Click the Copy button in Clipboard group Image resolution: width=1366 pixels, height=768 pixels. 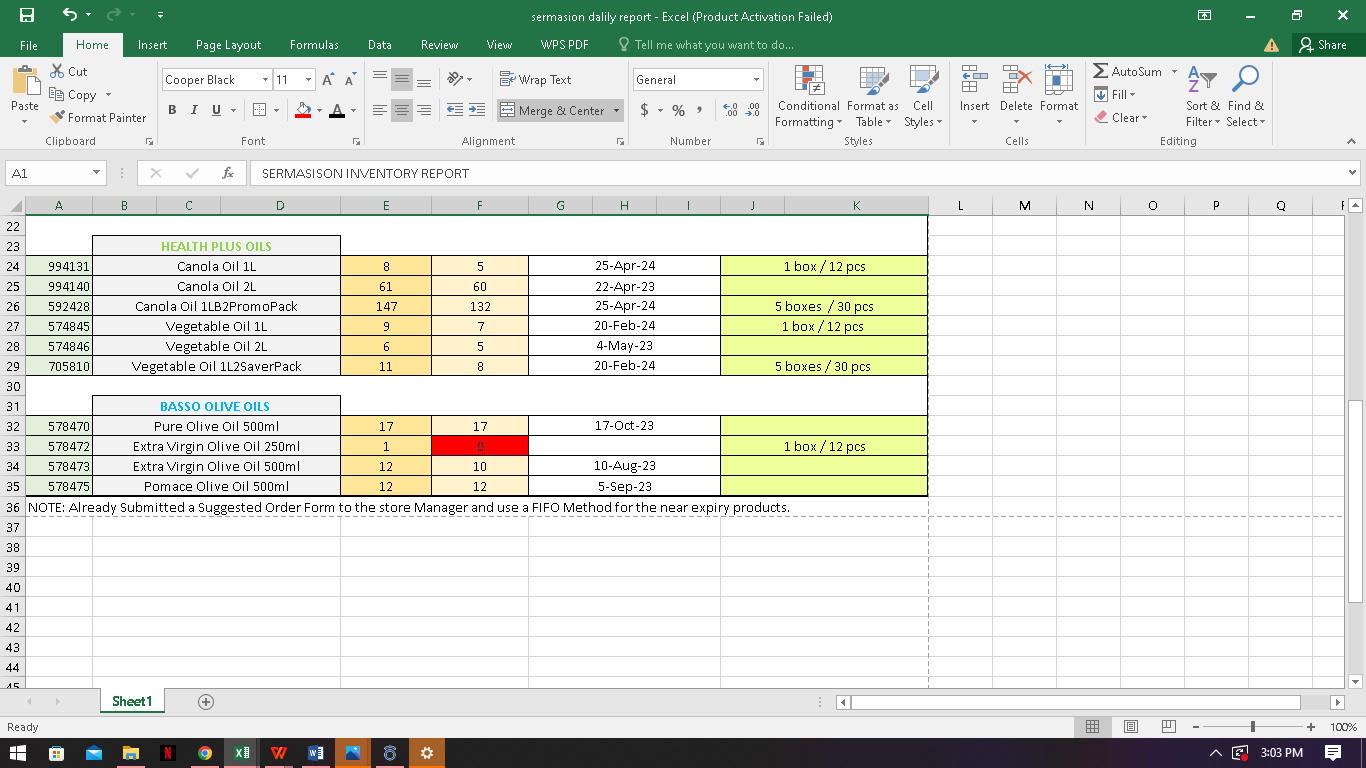pos(73,95)
